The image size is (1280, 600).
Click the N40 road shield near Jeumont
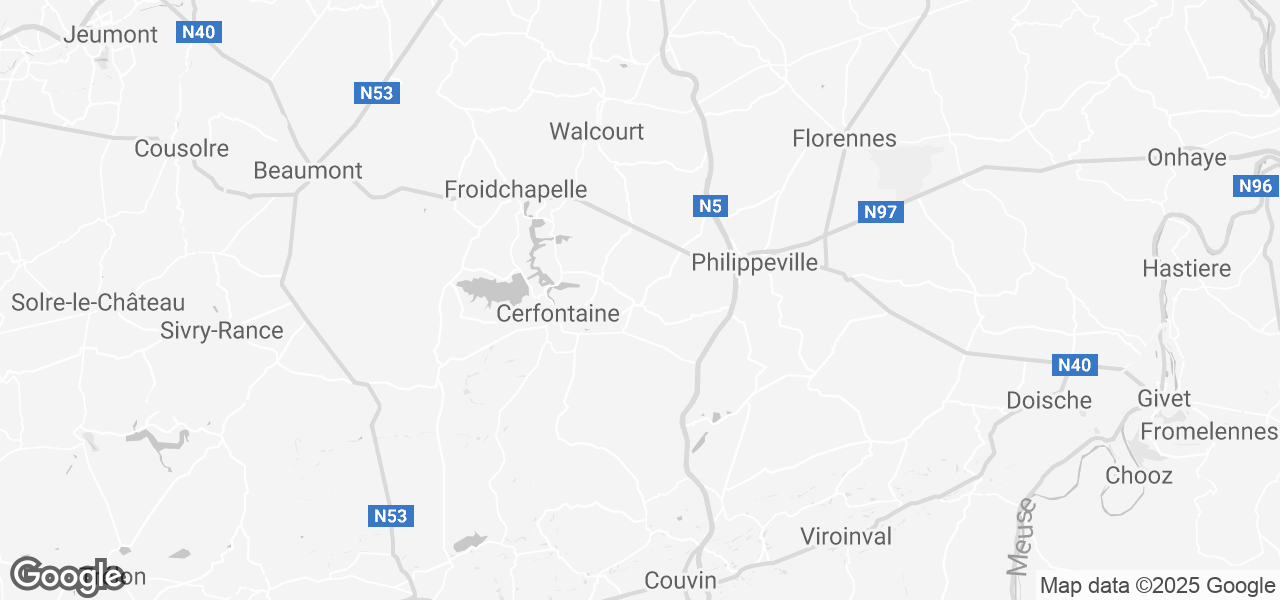click(x=199, y=32)
